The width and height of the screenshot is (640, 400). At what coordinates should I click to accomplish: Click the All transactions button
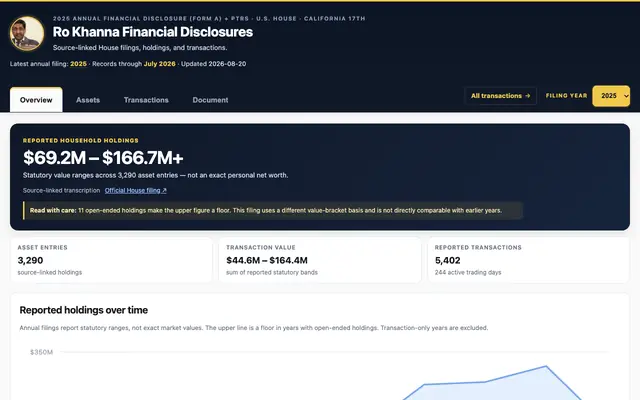click(x=500, y=96)
